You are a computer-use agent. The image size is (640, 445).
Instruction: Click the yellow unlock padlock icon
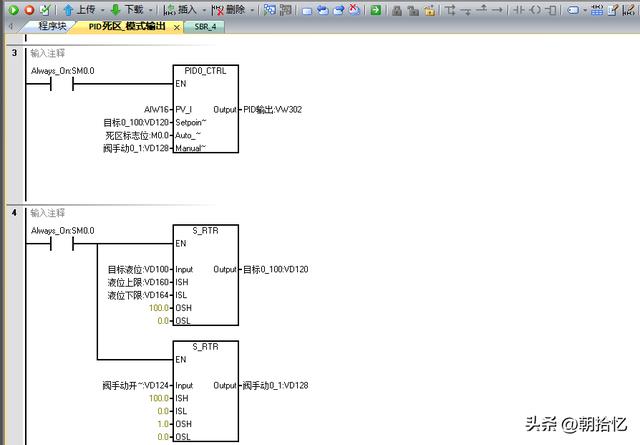click(x=428, y=9)
